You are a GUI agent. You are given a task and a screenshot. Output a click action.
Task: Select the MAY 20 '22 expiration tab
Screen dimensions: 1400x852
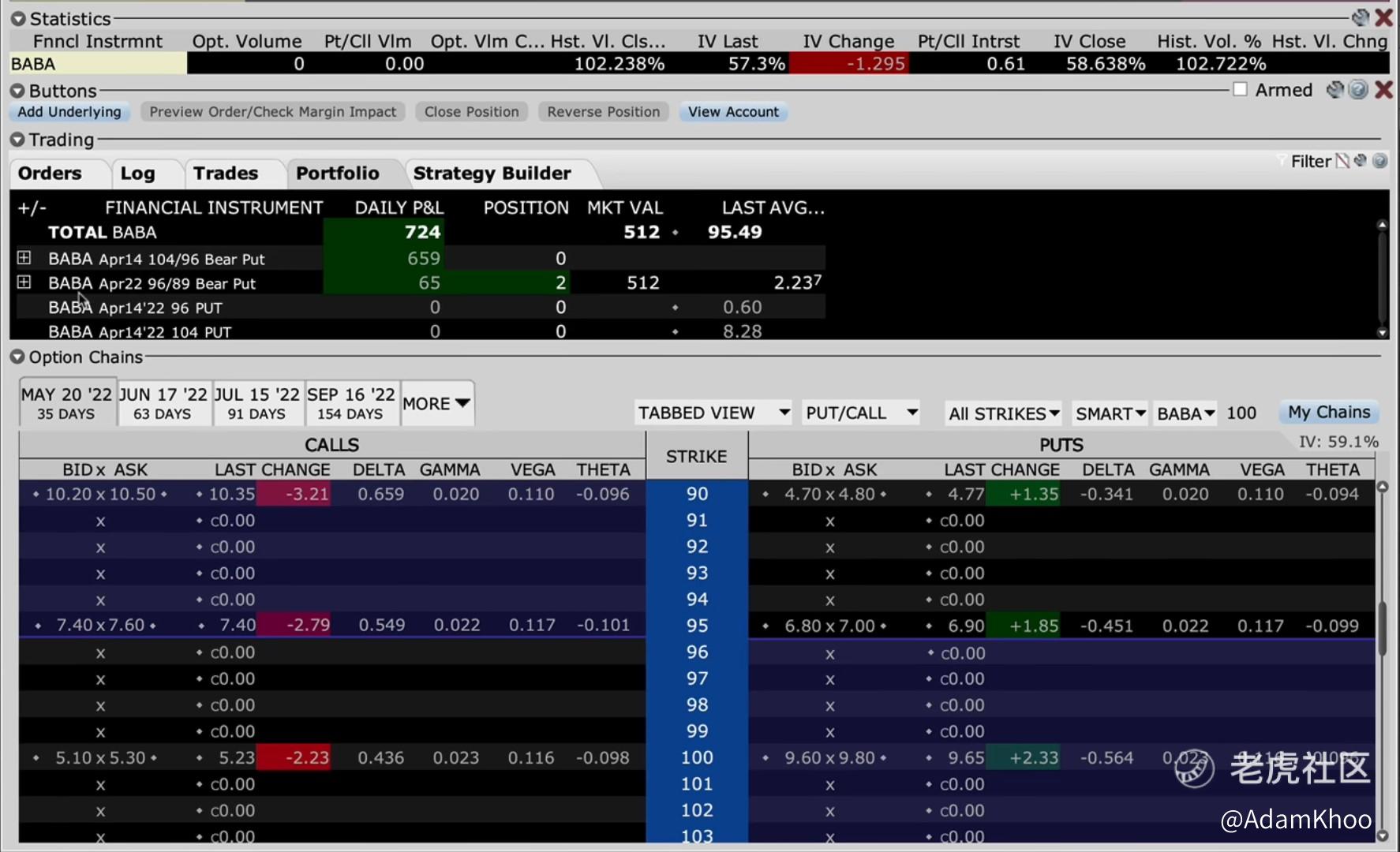click(67, 403)
